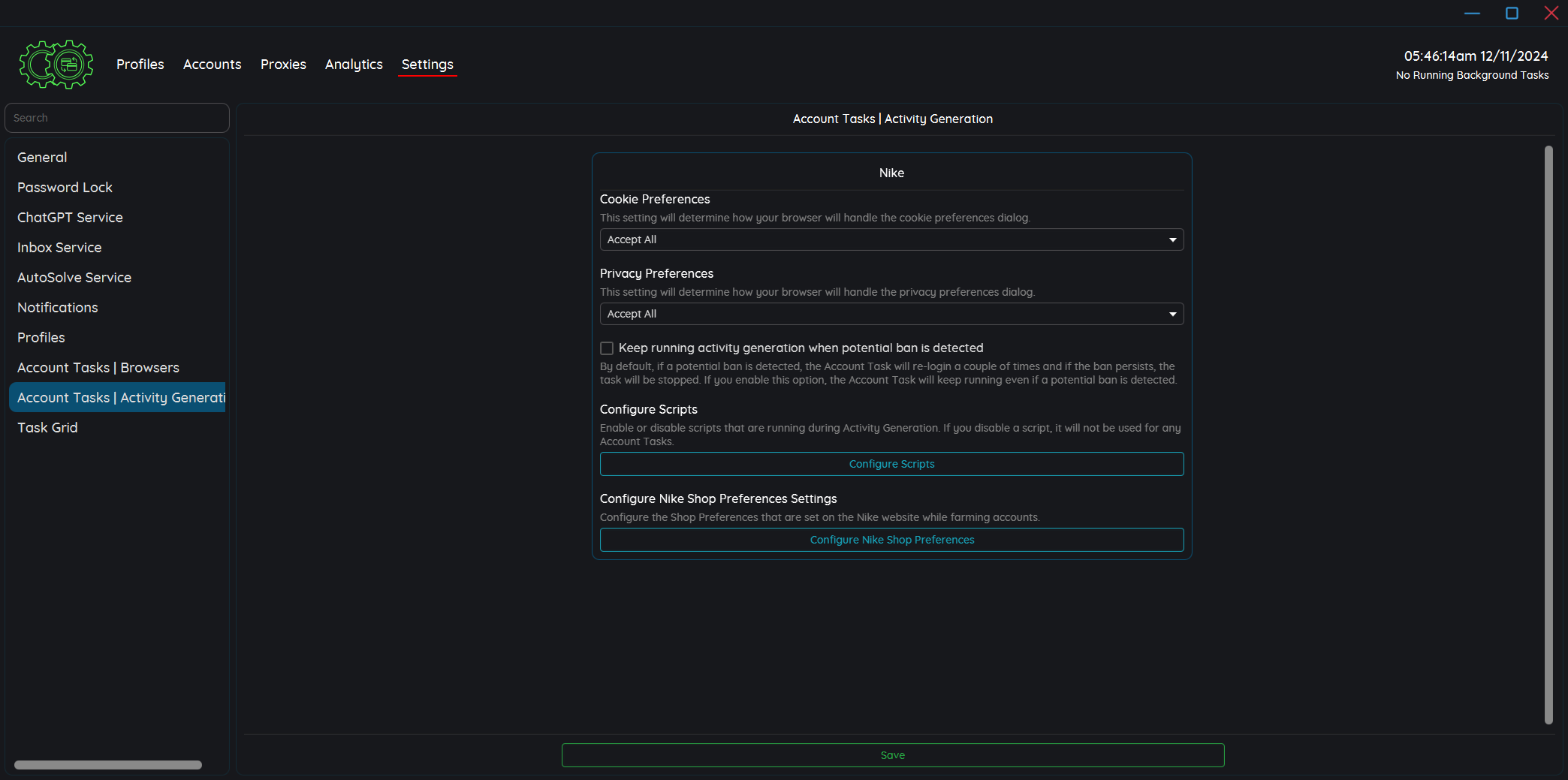Open Configure Nike Shop Preferences
Image resolution: width=1568 pixels, height=780 pixels.
coord(891,540)
